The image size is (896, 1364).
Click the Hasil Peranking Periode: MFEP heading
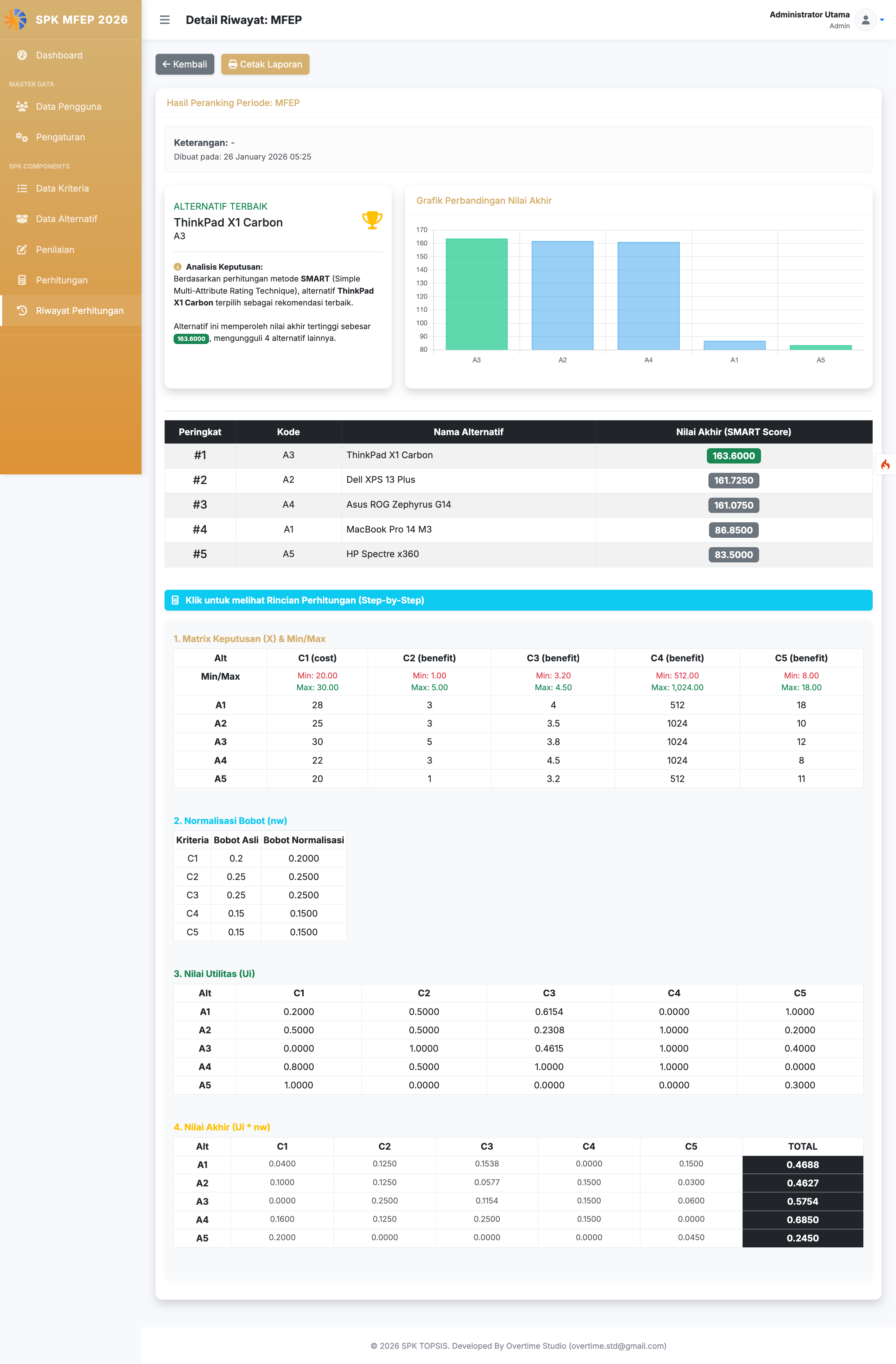[x=233, y=103]
